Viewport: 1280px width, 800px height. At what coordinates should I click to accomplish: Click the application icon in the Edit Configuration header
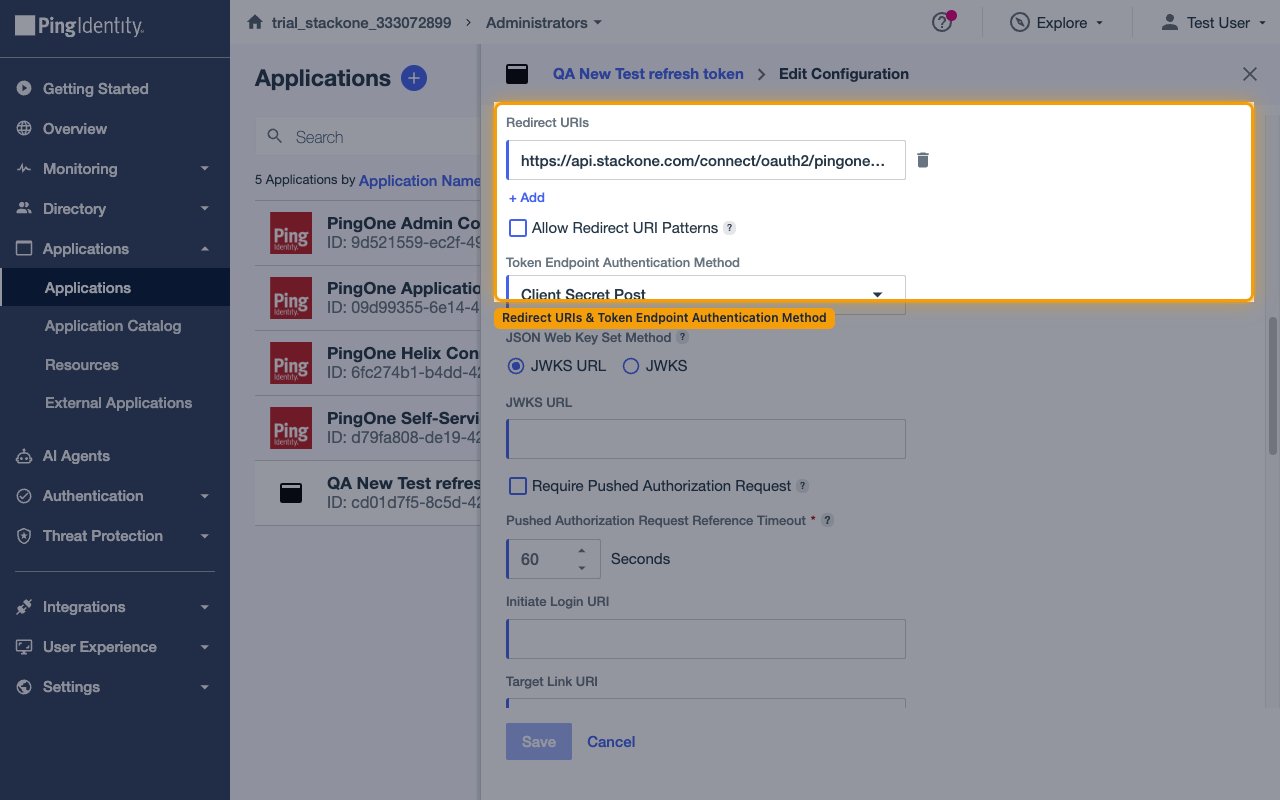coord(516,74)
